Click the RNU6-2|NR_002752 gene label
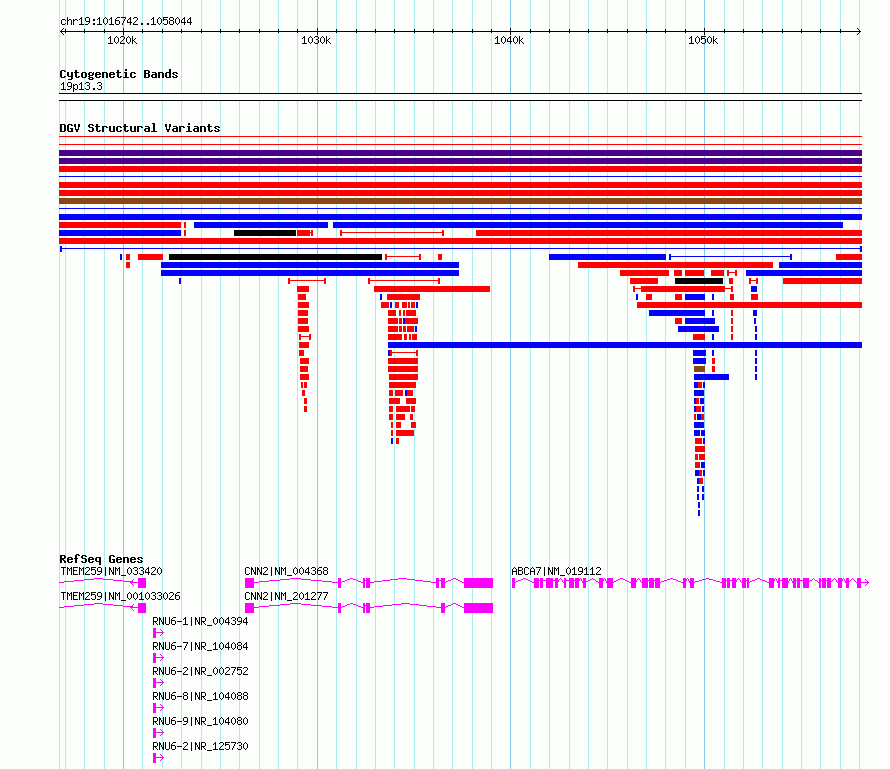890x769 pixels. 200,671
